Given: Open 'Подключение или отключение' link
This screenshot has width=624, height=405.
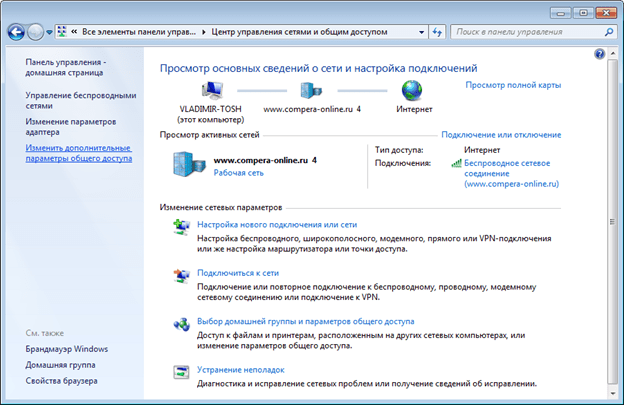Looking at the screenshot, I should tap(501, 135).
